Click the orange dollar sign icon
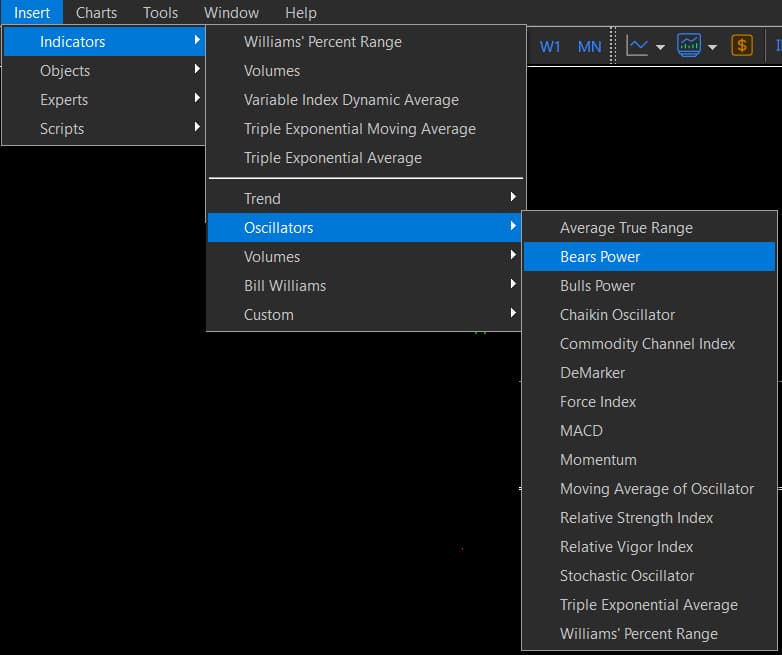This screenshot has height=655, width=782. coord(741,46)
